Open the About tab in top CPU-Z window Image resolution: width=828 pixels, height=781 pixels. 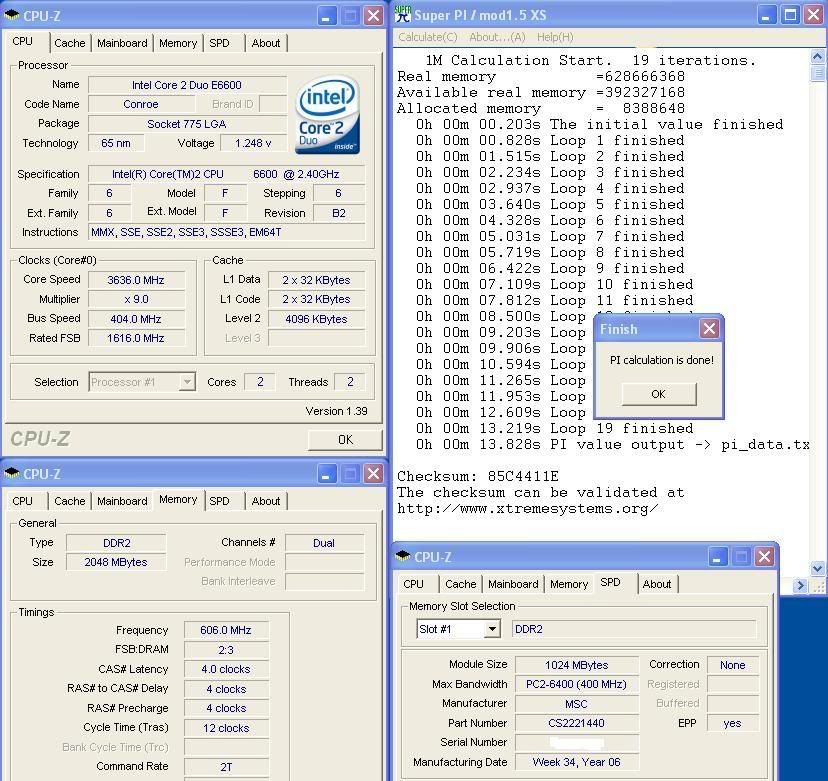[x=266, y=43]
